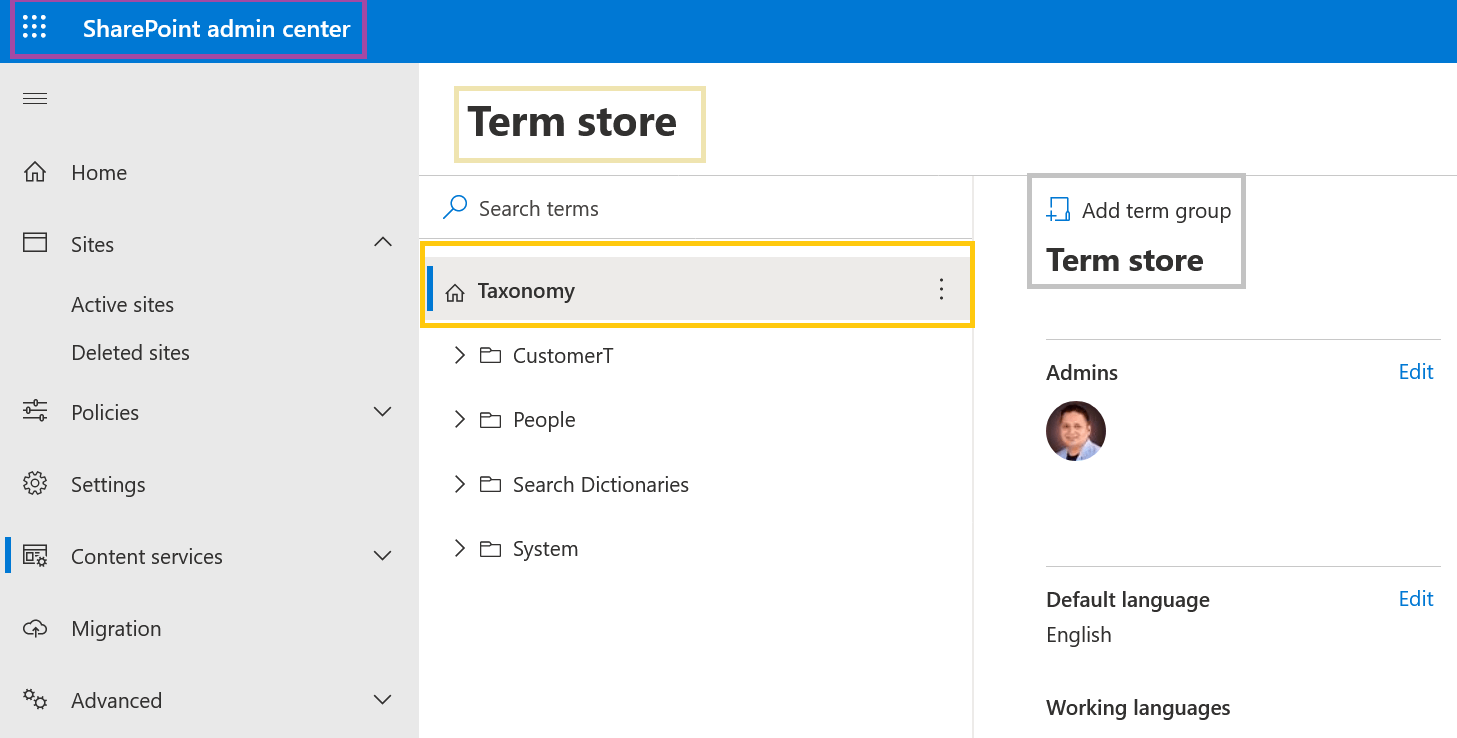Click the Taxonomy home icon
Screen dimensions: 1457x738
455,292
